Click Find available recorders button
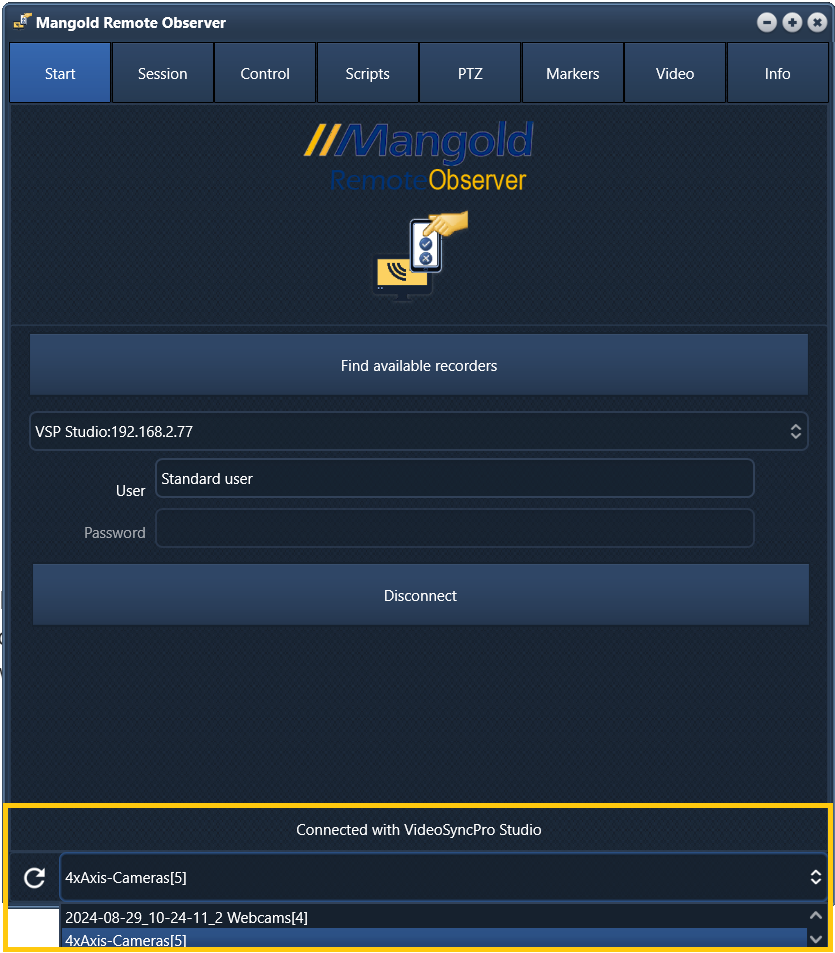Image resolution: width=835 pixels, height=953 pixels. [419, 365]
